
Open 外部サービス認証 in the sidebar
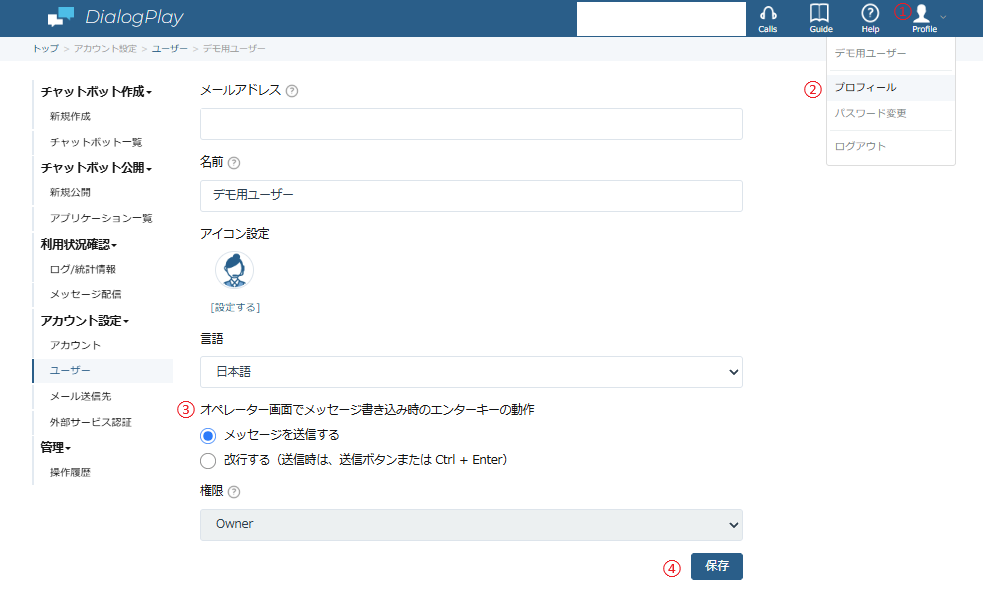[90, 422]
